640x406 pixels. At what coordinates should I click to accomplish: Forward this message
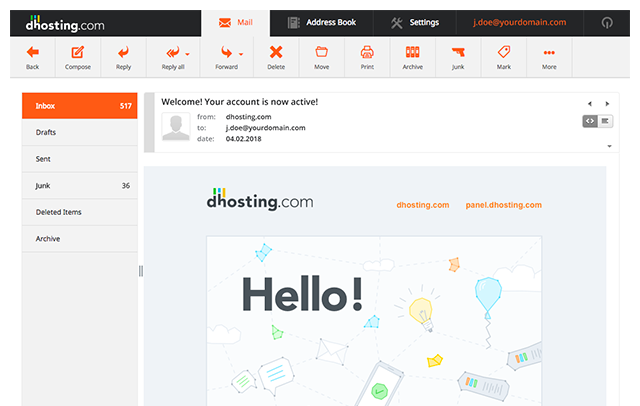pos(226,57)
